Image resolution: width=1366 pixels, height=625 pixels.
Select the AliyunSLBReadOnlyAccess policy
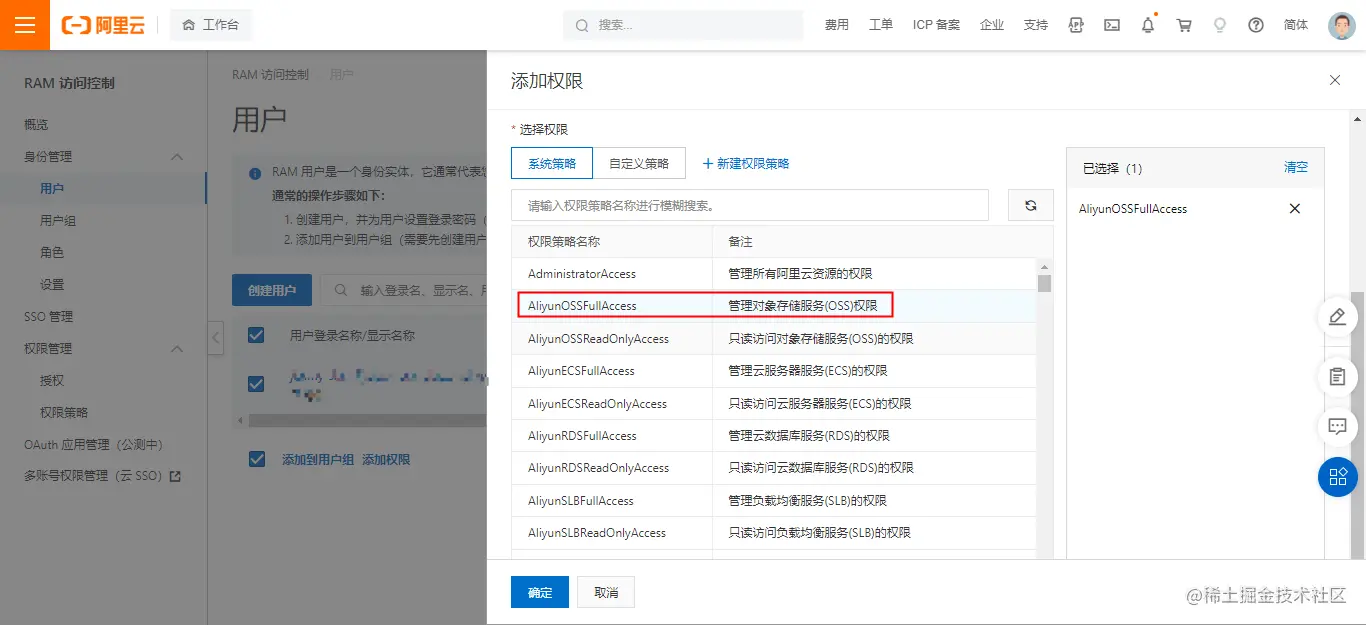(x=774, y=533)
